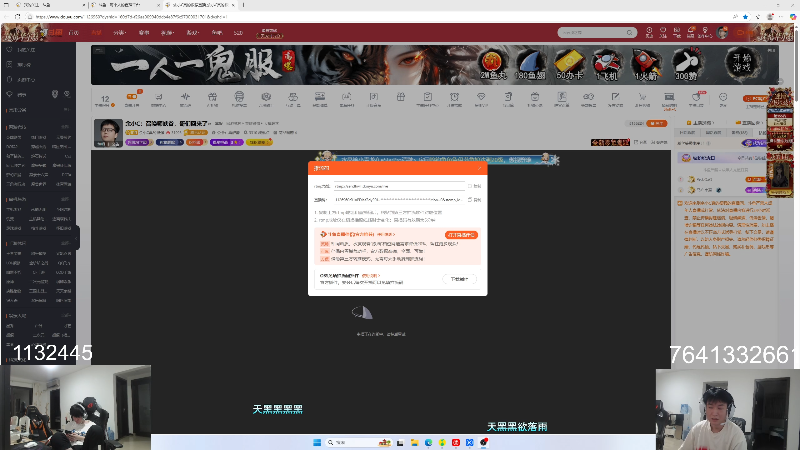This screenshot has height=450, width=800.
Task: Open the shopping cart icon in streamer toolbar
Action: [x=642, y=98]
